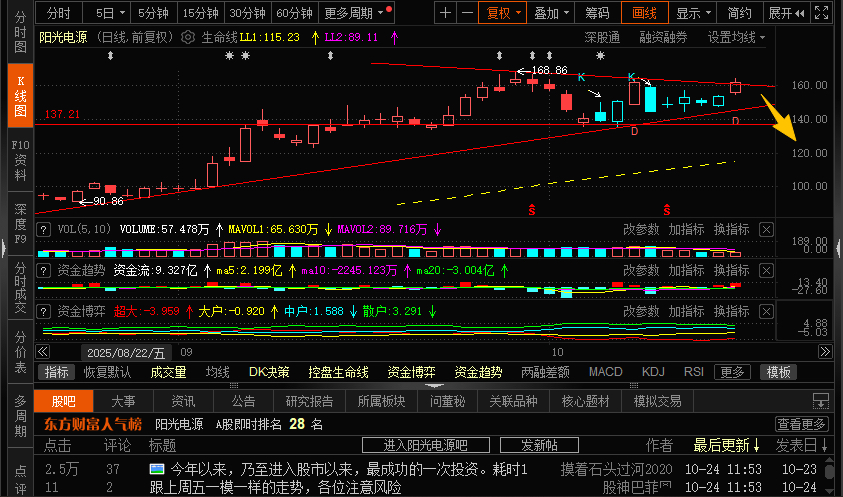Screen dimensions: 843x497
Task: Click the collapse arrow on right edge
Action: coord(839,248)
